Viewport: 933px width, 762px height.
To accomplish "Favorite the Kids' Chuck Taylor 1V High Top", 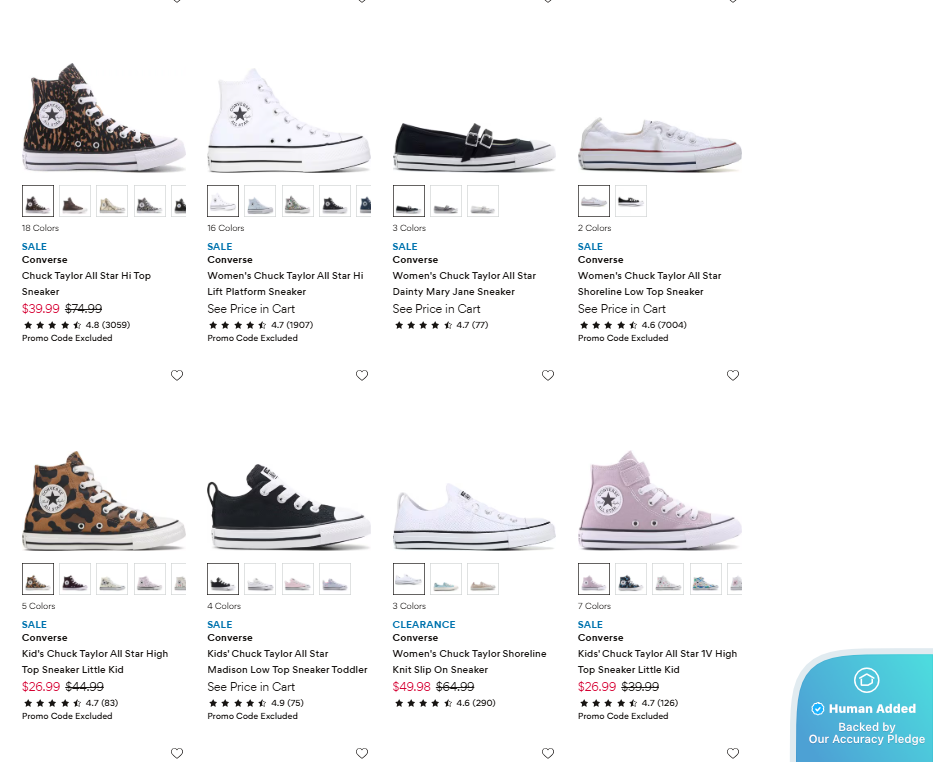I will coord(733,375).
